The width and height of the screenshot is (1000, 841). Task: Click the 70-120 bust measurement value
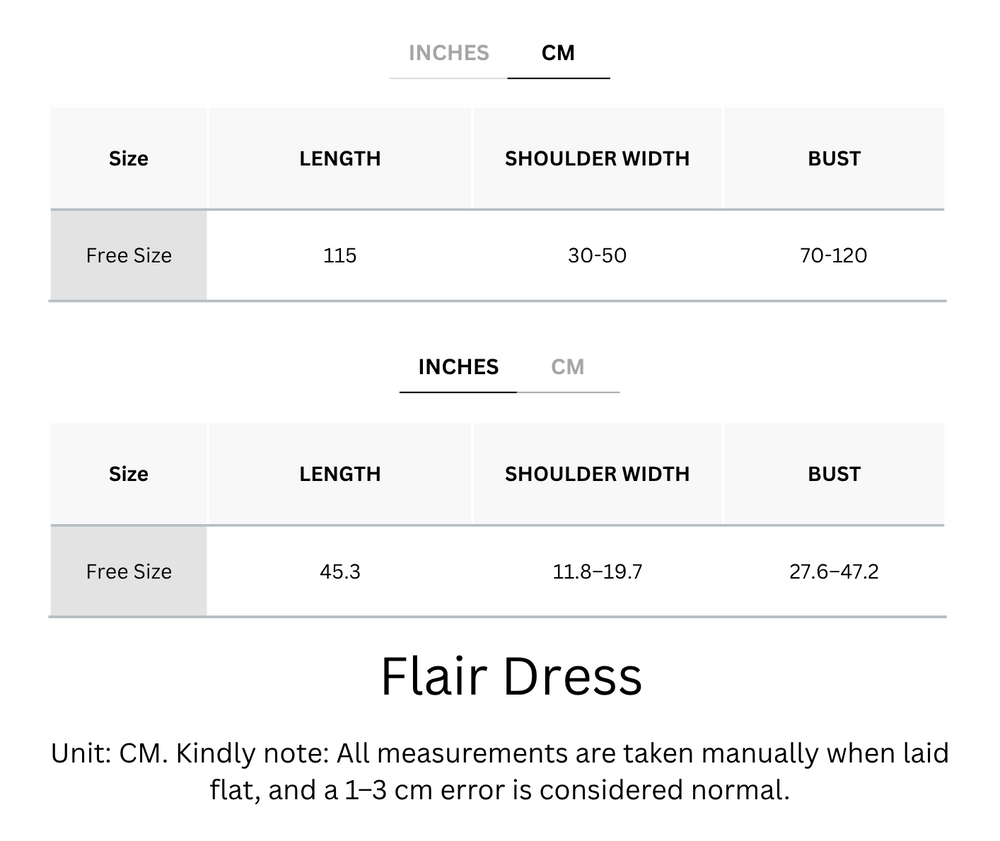tap(834, 255)
